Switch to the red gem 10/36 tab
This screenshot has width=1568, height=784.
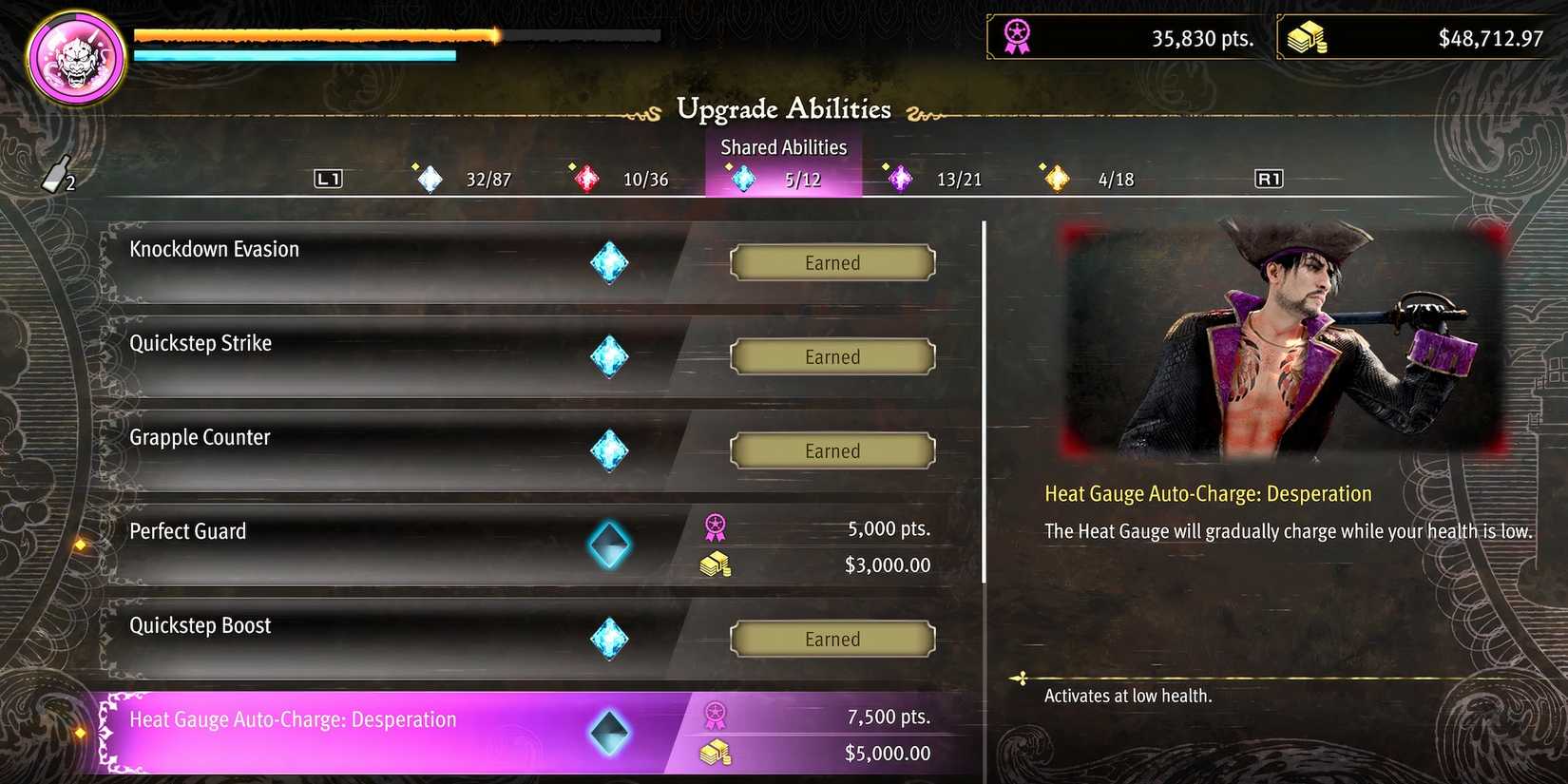pyautogui.click(x=620, y=178)
